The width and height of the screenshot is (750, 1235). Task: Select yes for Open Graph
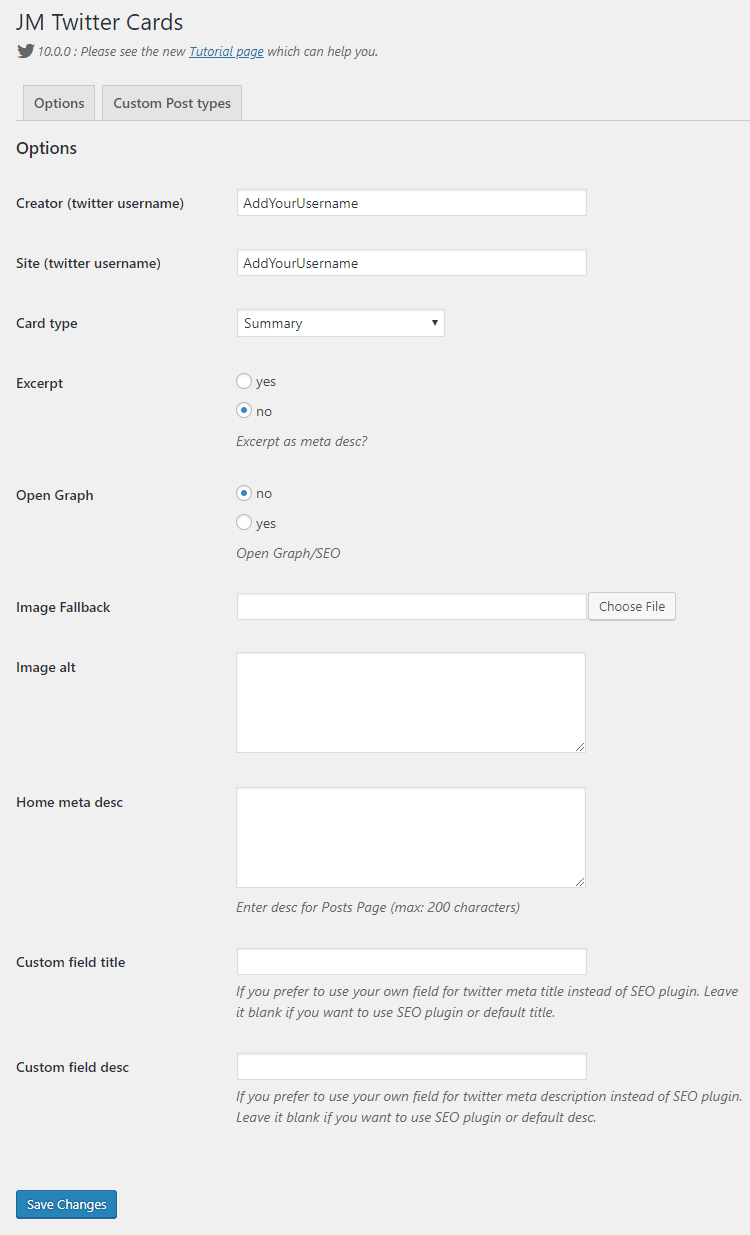244,523
